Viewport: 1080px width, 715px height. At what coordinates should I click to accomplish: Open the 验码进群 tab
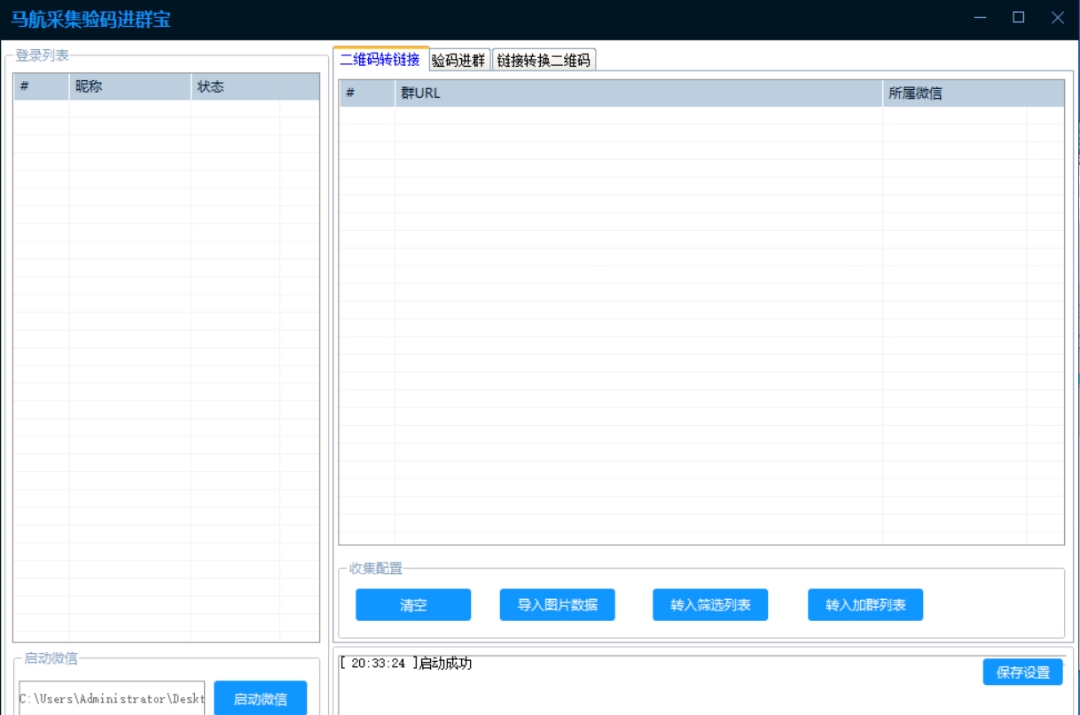point(459,61)
